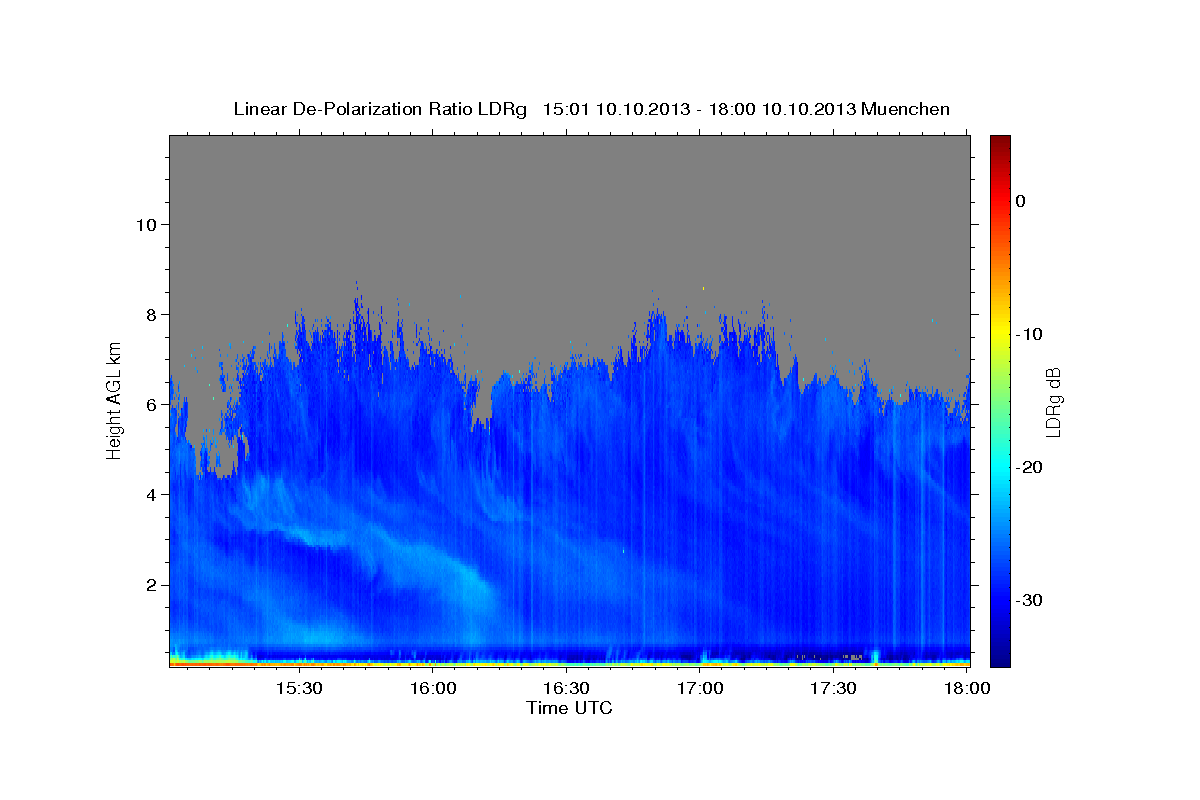Click the start time '15:01 10.10.2013' in title
Screen dimensions: 1200x800
[x=616, y=109]
